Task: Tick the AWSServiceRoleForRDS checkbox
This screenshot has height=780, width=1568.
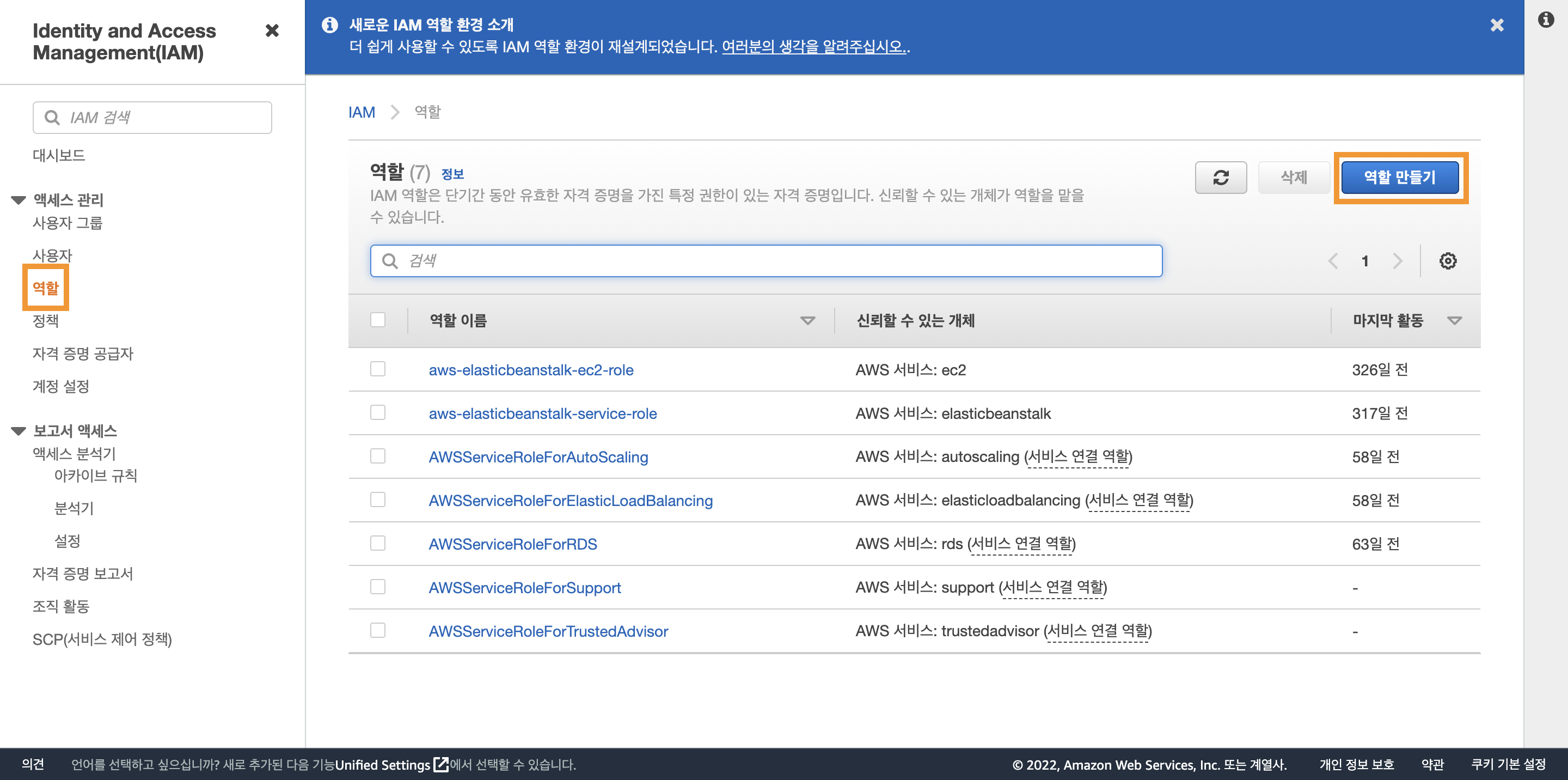Action: point(378,543)
